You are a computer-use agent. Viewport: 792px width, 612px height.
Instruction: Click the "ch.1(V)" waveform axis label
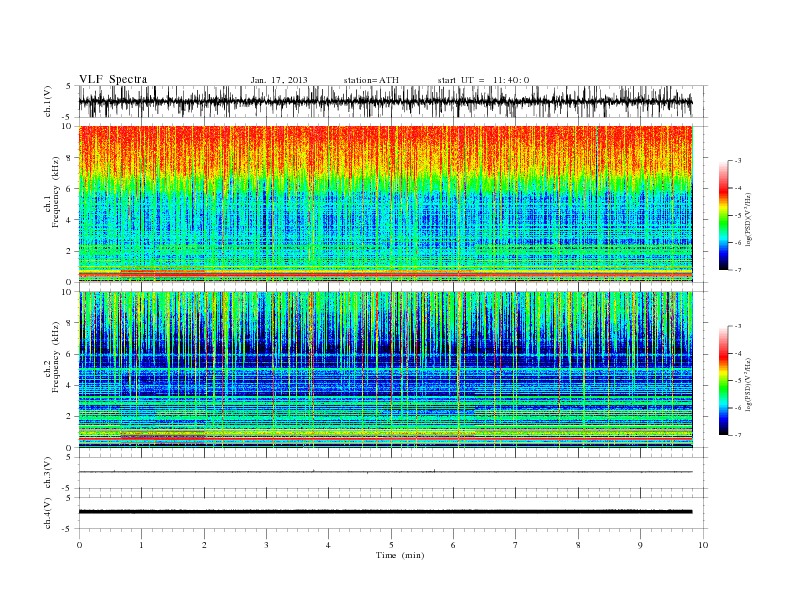(x=48, y=101)
